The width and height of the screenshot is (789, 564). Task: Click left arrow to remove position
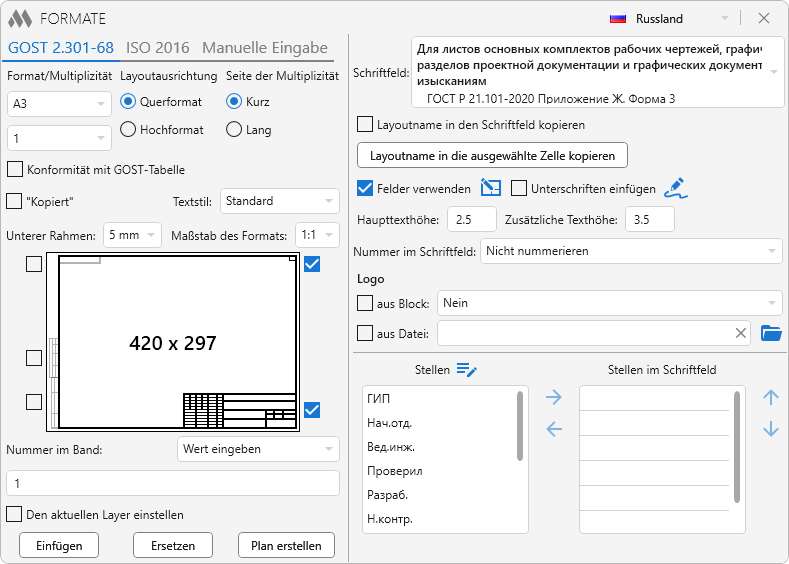[x=554, y=430]
